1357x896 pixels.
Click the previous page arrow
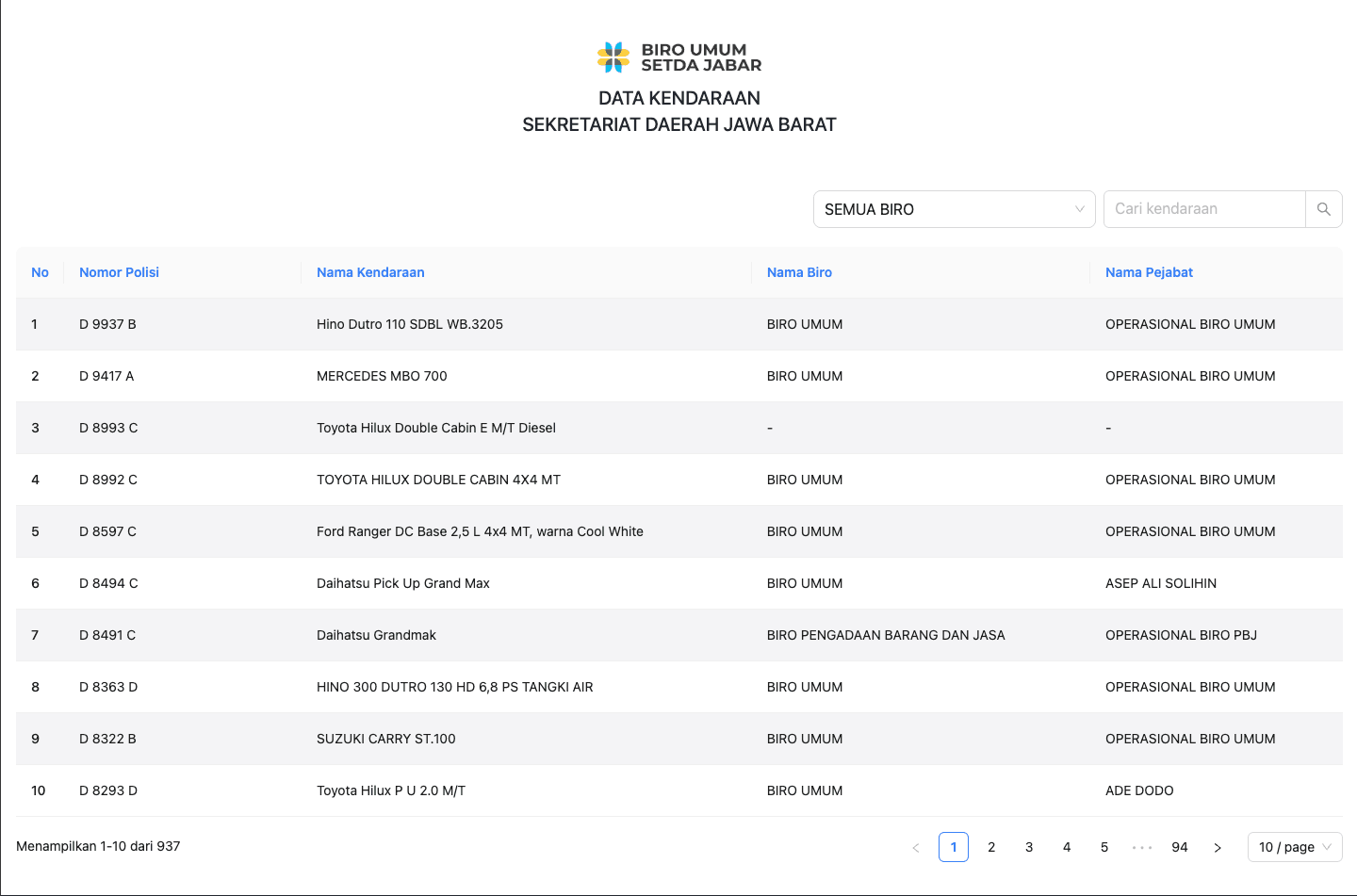coord(916,847)
